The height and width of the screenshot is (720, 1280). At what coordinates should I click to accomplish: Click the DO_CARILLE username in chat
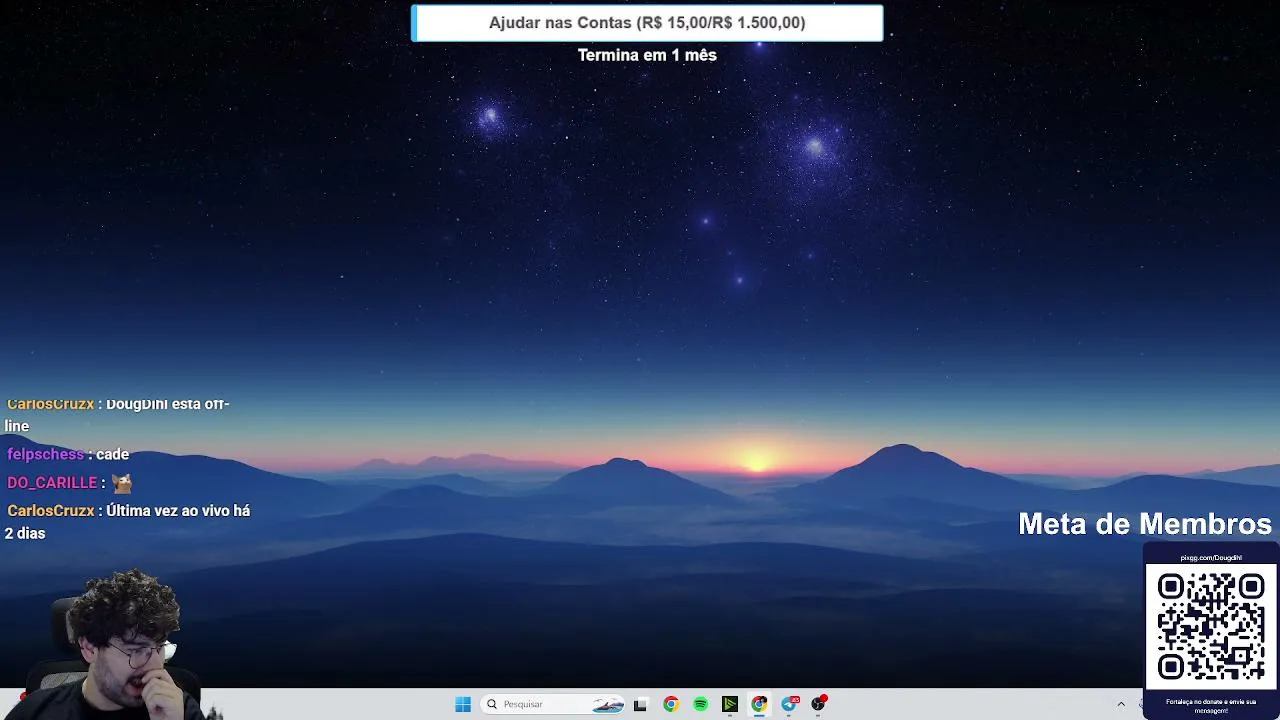point(52,482)
